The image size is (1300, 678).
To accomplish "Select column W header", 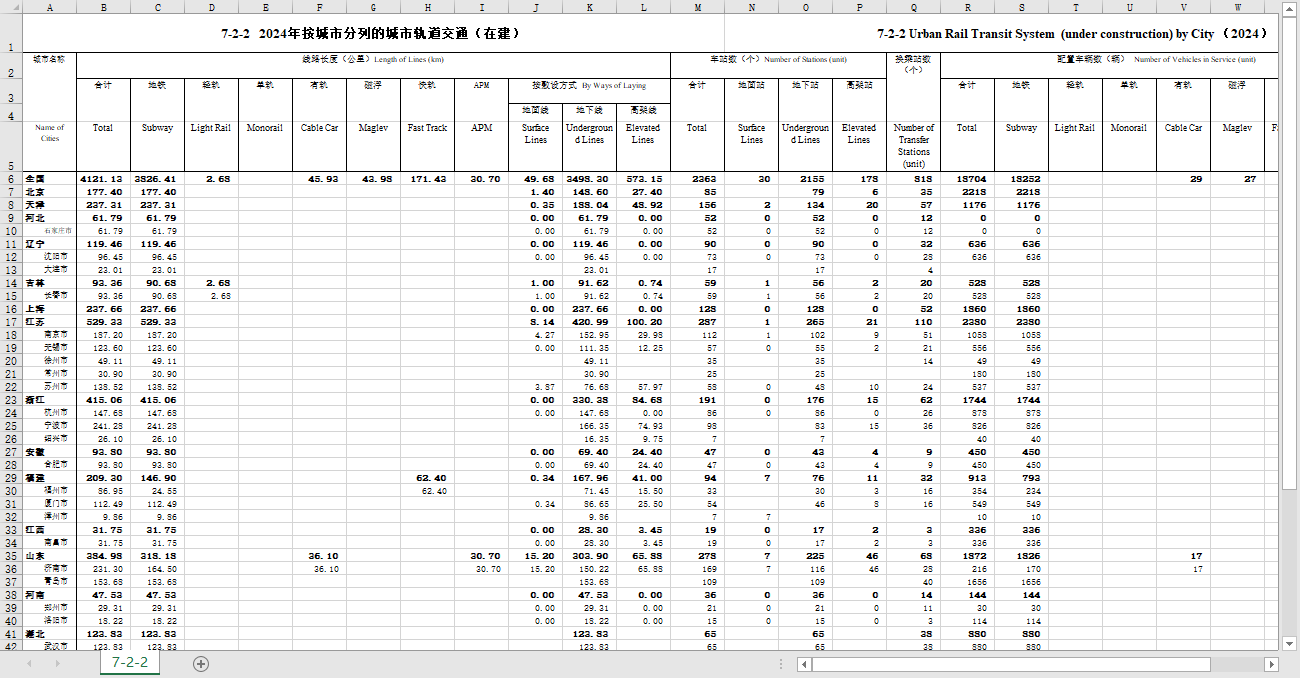I will click(x=1238, y=7).
